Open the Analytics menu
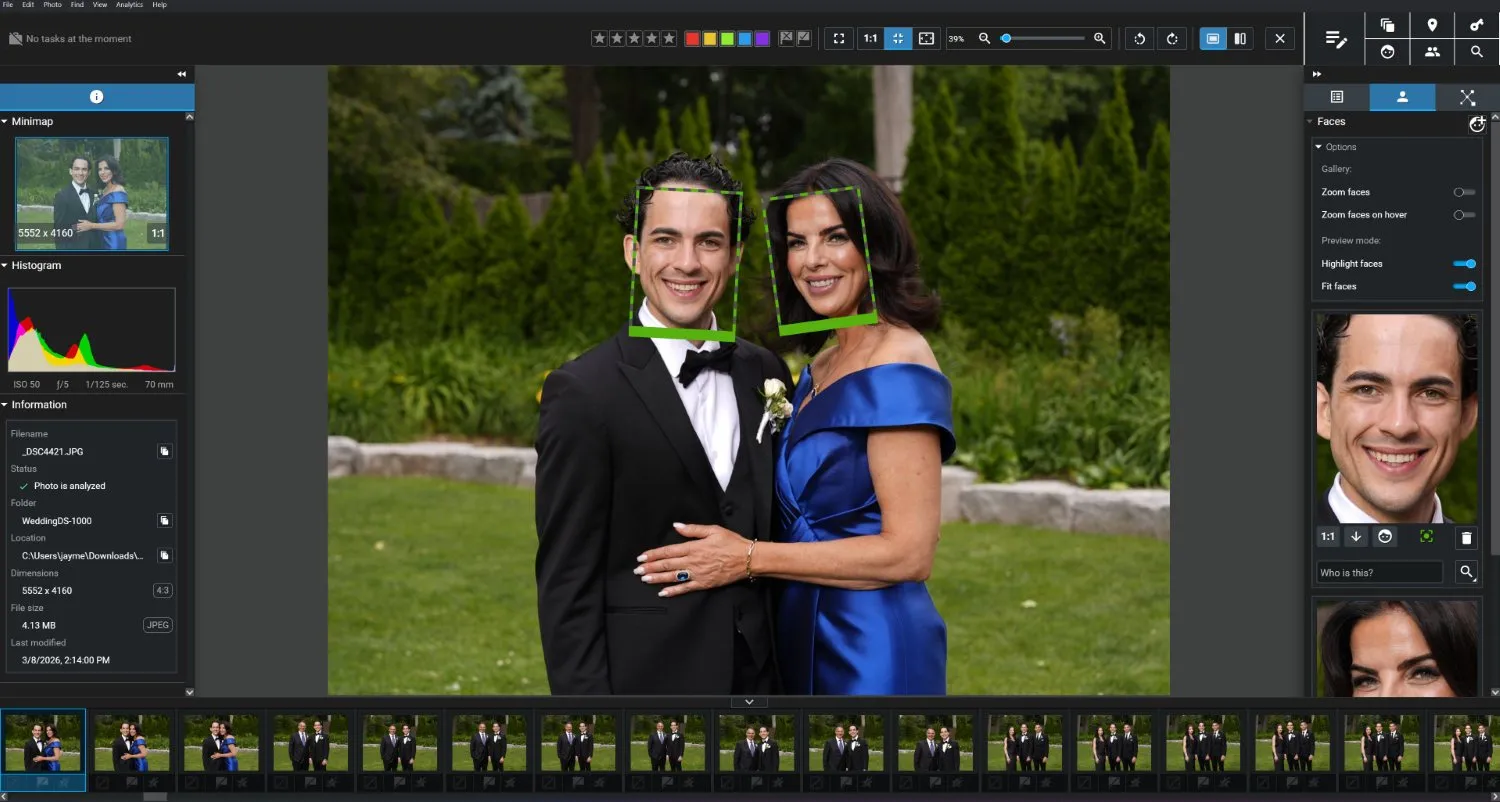 (129, 5)
